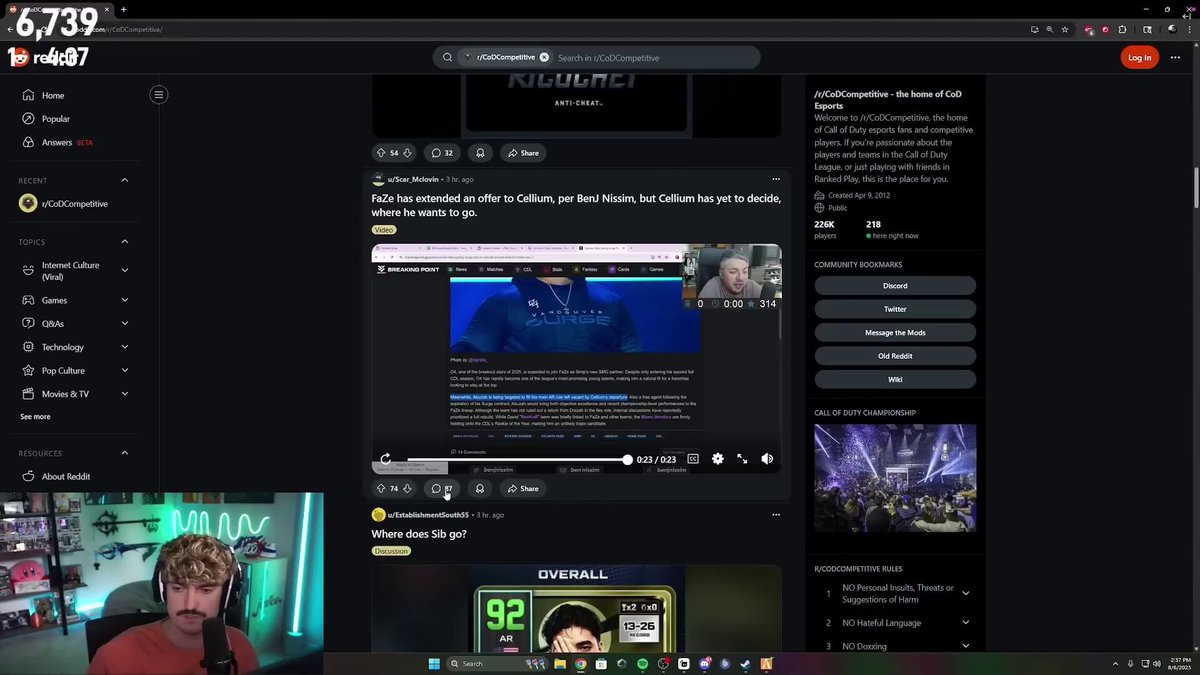Open options menu for EstablishmentSouth55 post

point(775,515)
